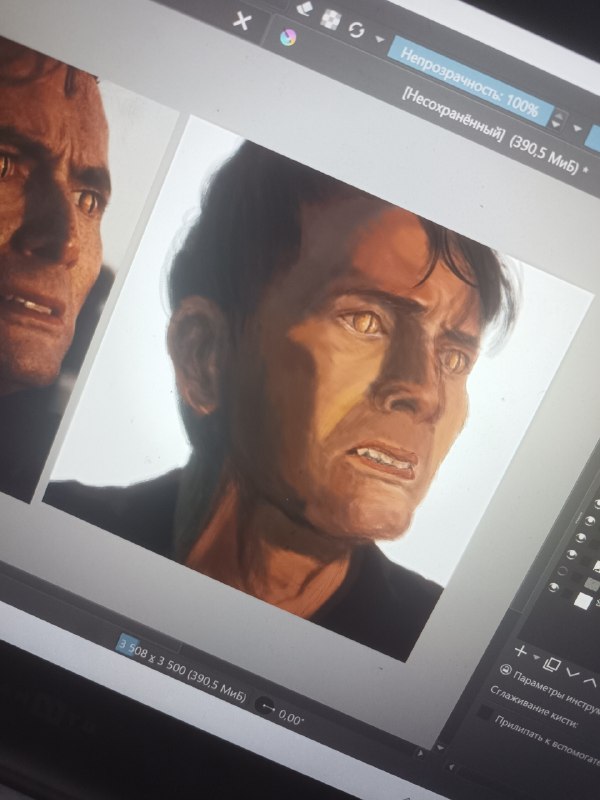Select the white bottom layer thumbnail
The image size is (600, 800).
583,601
